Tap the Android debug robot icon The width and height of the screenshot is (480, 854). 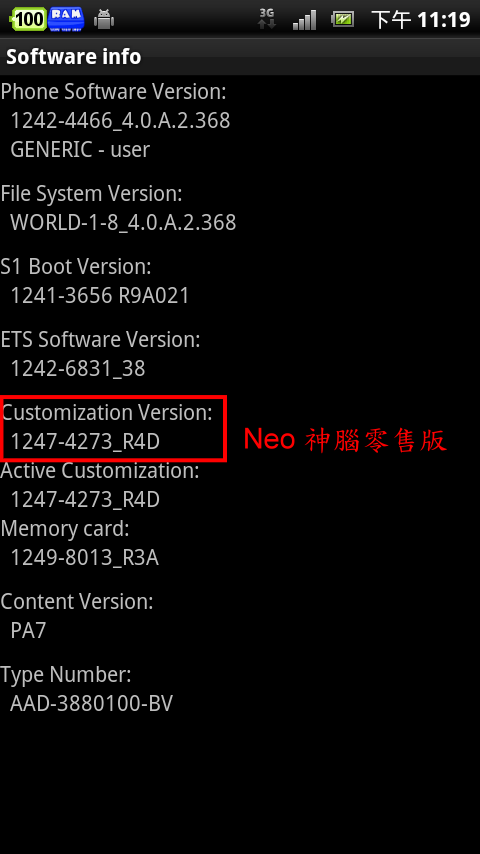pos(104,19)
